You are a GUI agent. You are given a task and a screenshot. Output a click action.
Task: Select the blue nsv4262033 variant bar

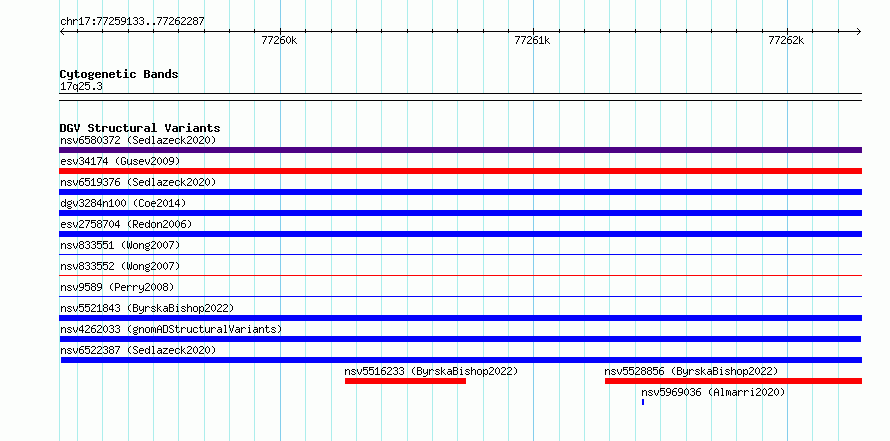pos(460,339)
